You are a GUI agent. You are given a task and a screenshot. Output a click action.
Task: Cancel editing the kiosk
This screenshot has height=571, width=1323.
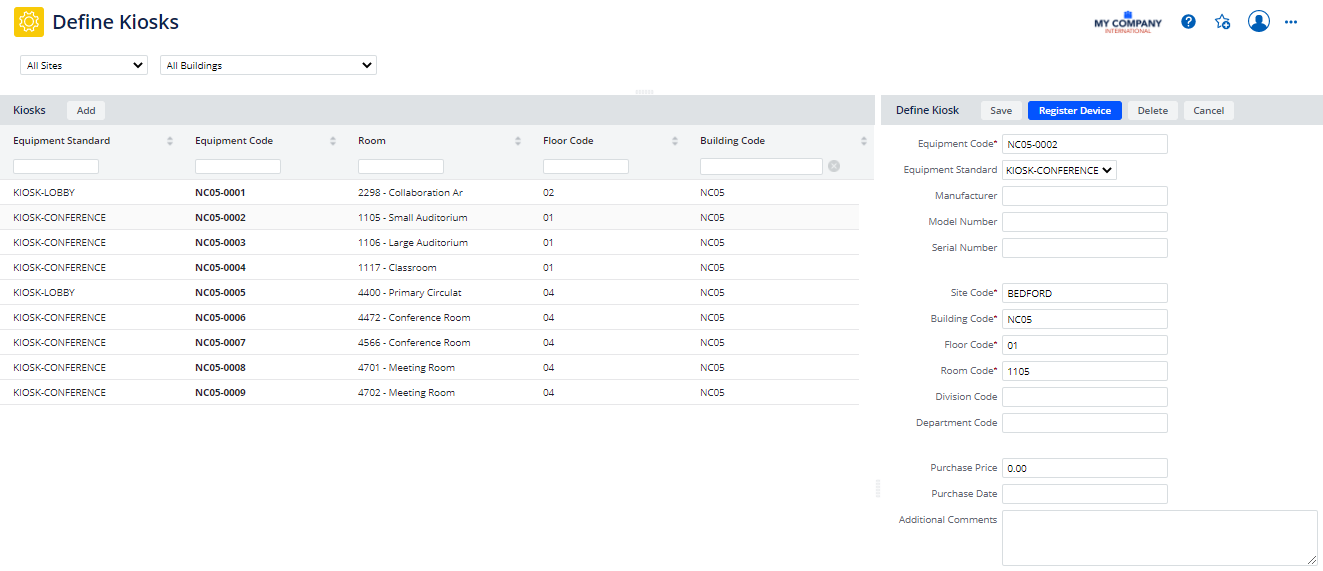tap(1208, 111)
